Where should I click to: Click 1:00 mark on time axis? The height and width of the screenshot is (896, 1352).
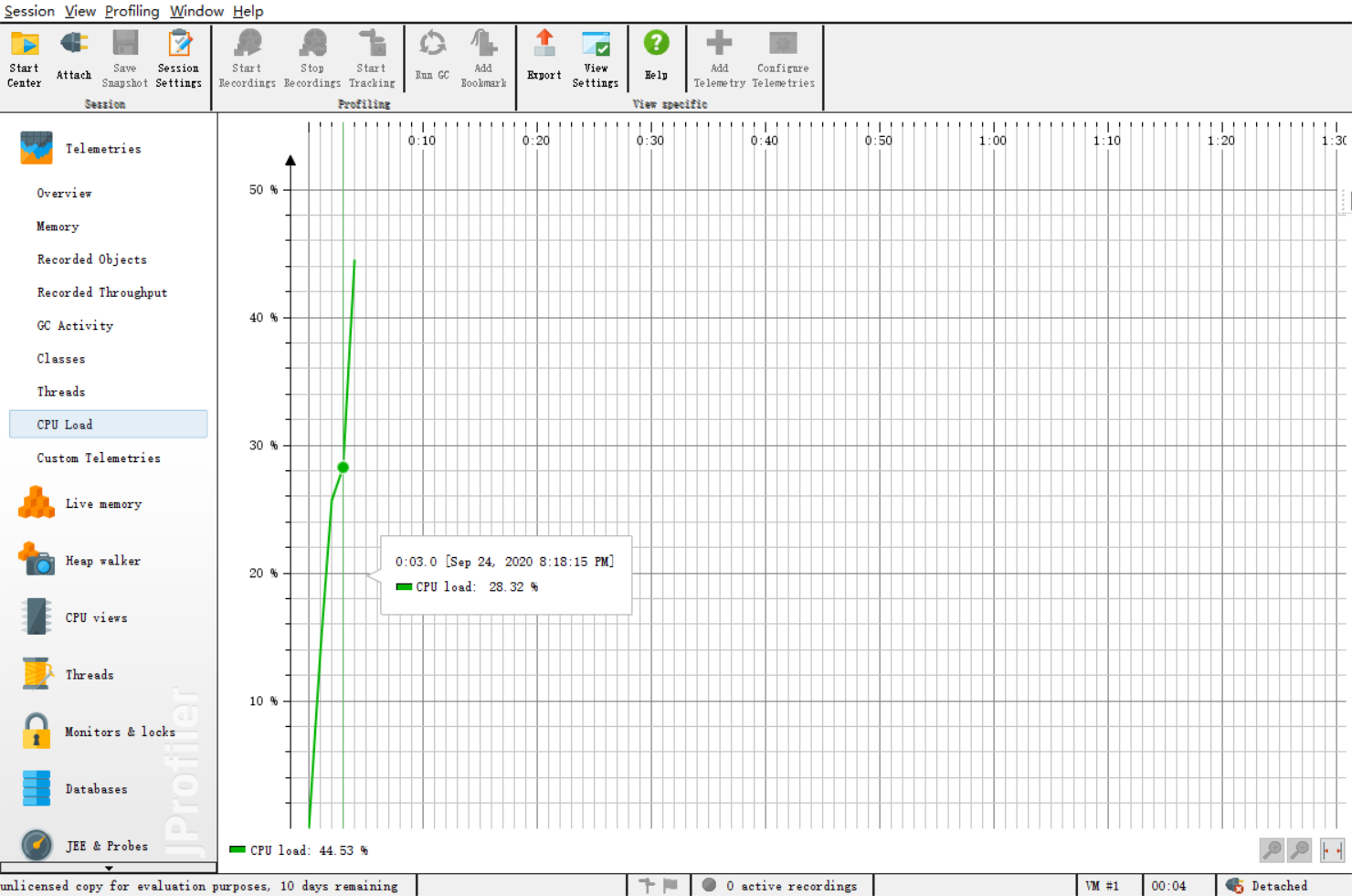(x=992, y=141)
